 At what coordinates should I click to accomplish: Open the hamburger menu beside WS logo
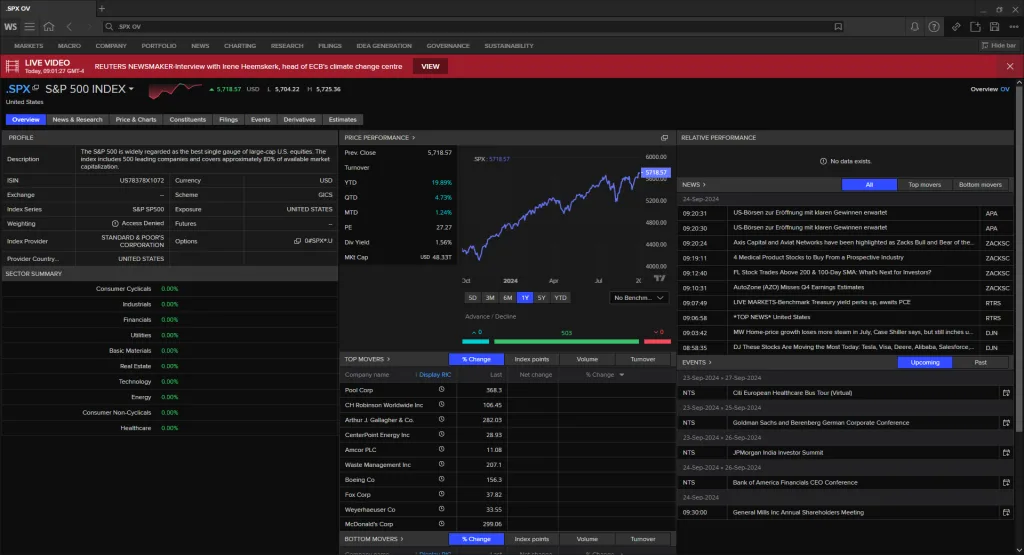29,27
